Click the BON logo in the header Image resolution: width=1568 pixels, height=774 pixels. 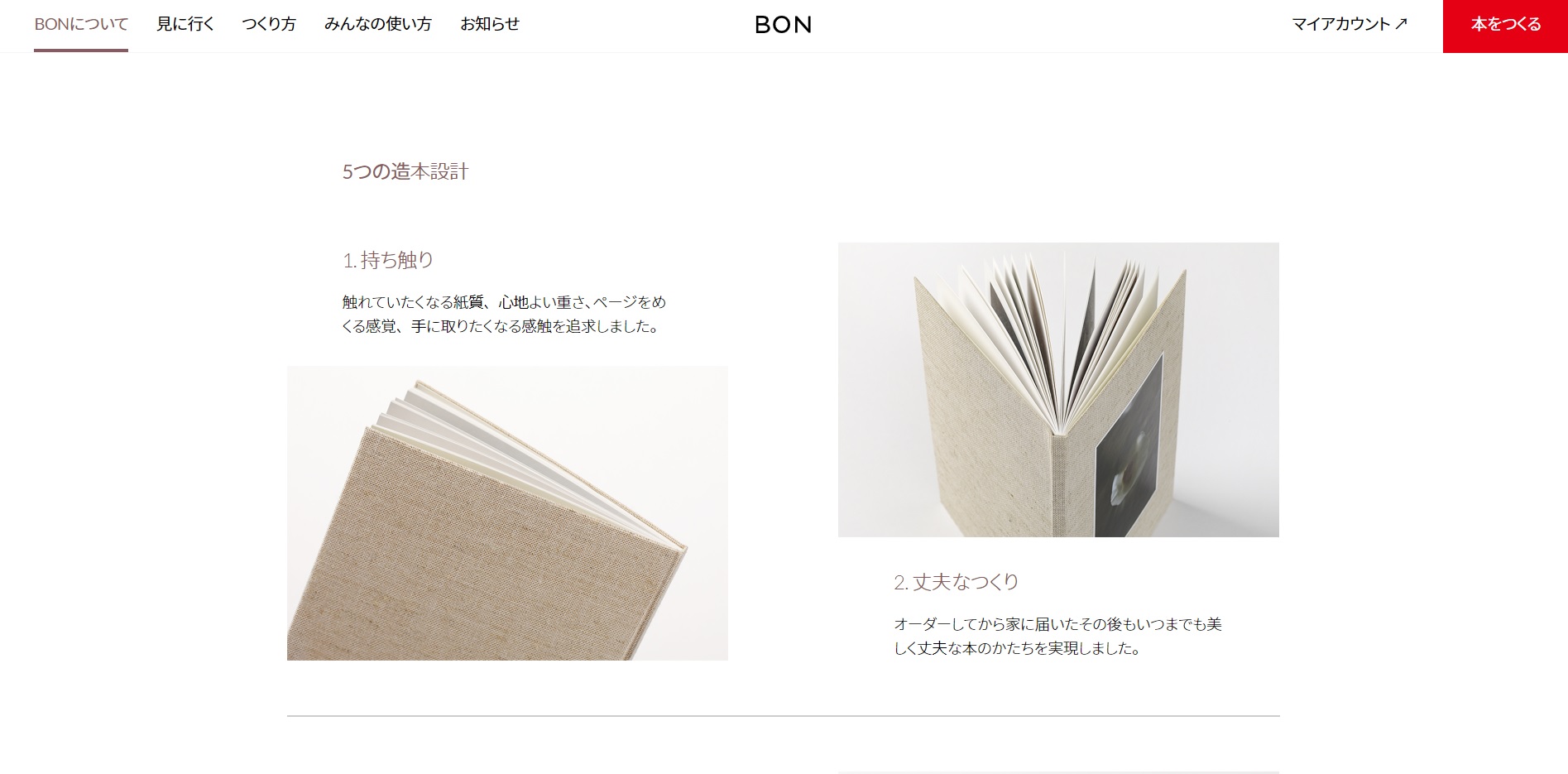click(783, 25)
